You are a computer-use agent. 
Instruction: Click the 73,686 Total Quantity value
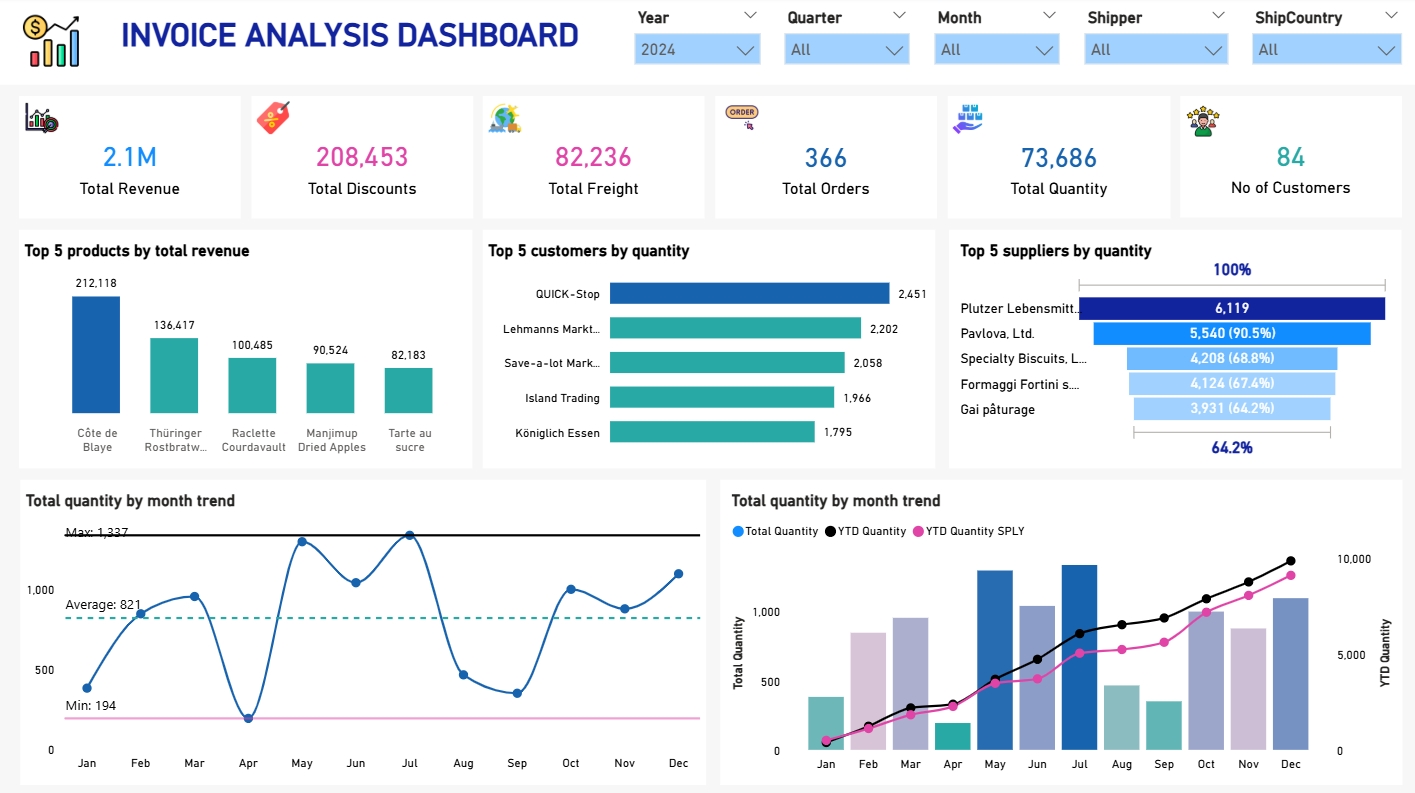point(1059,158)
